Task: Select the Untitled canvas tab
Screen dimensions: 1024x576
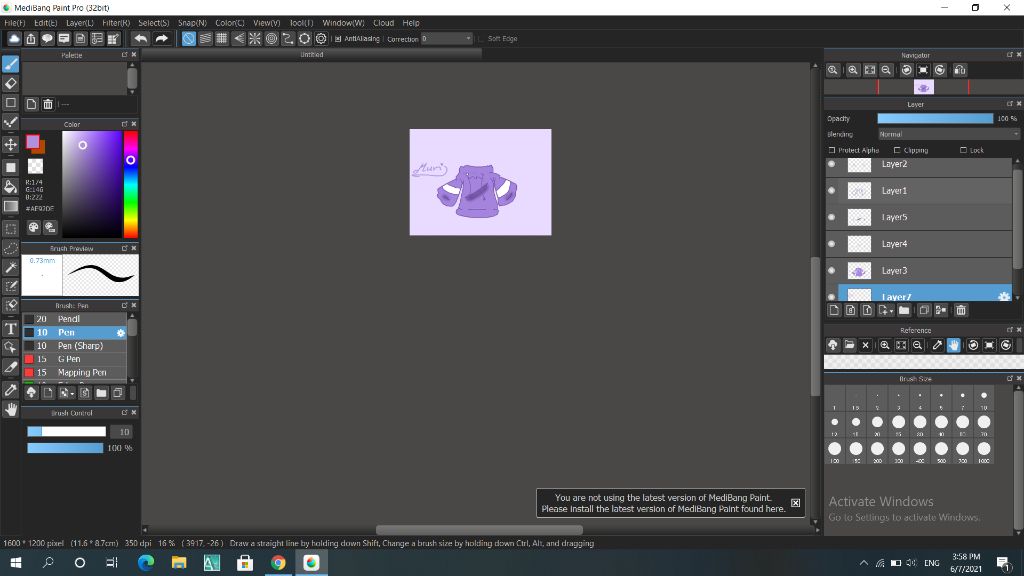Action: tap(312, 55)
